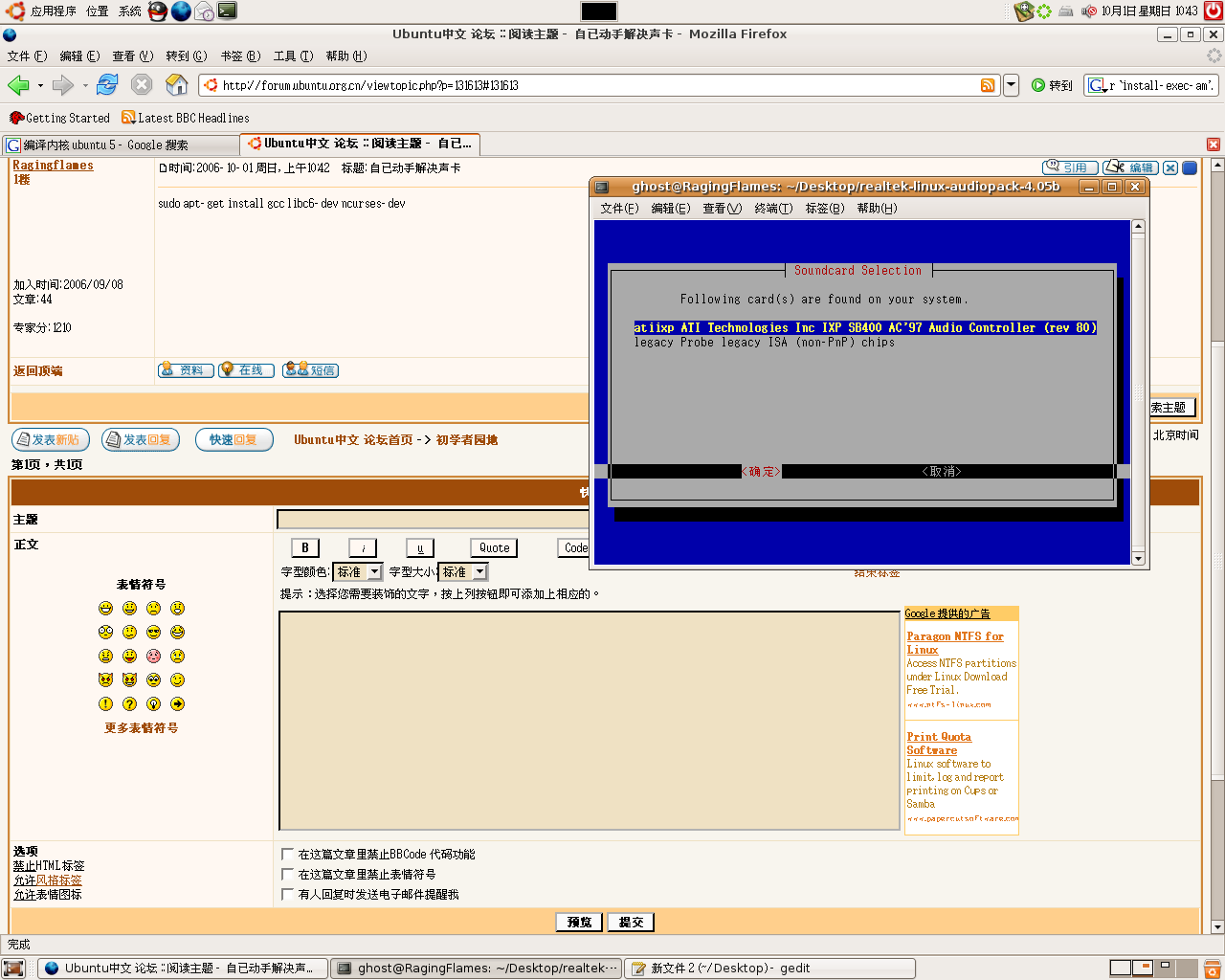Enable 有人回复时发送电子邮件提醒我 checkbox
The image size is (1225, 980).
point(287,894)
